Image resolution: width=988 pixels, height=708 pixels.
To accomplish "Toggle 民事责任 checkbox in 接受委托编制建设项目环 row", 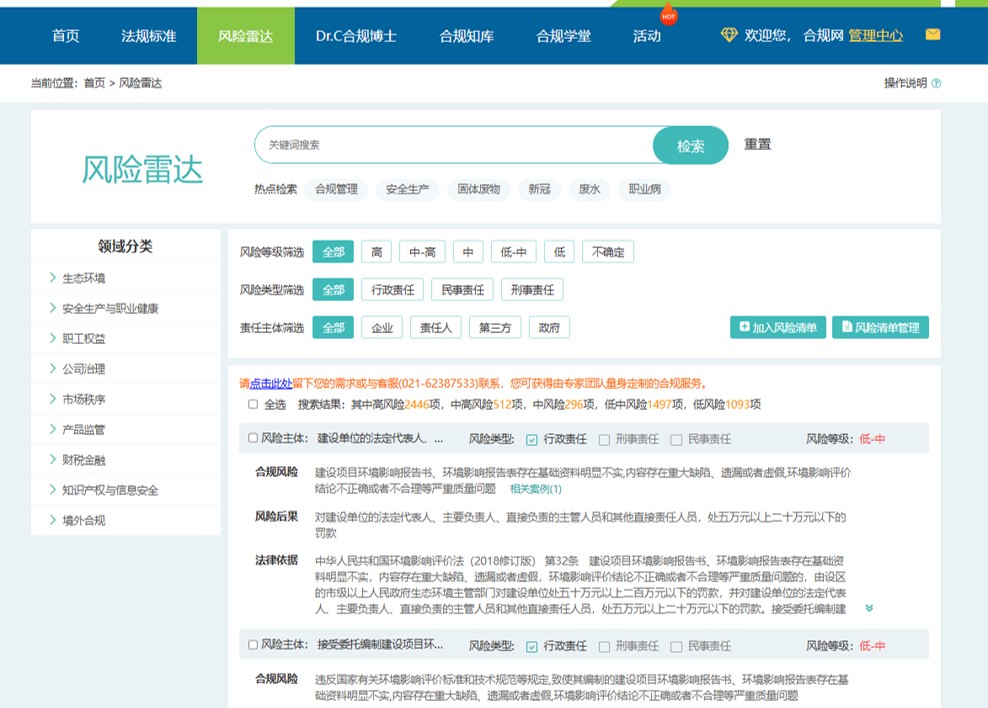I will tap(676, 646).
